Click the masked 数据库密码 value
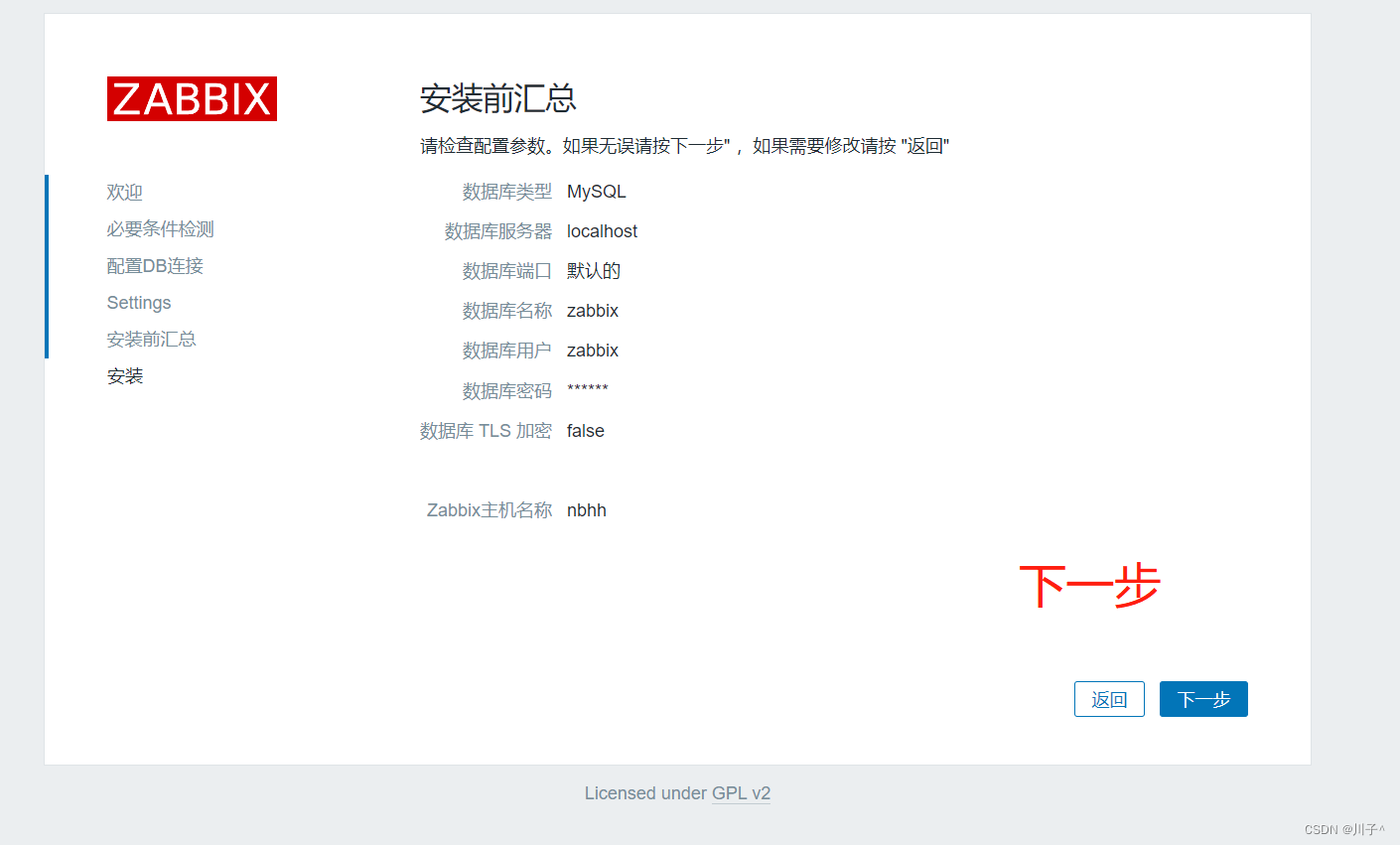Image resolution: width=1400 pixels, height=845 pixels. click(587, 390)
